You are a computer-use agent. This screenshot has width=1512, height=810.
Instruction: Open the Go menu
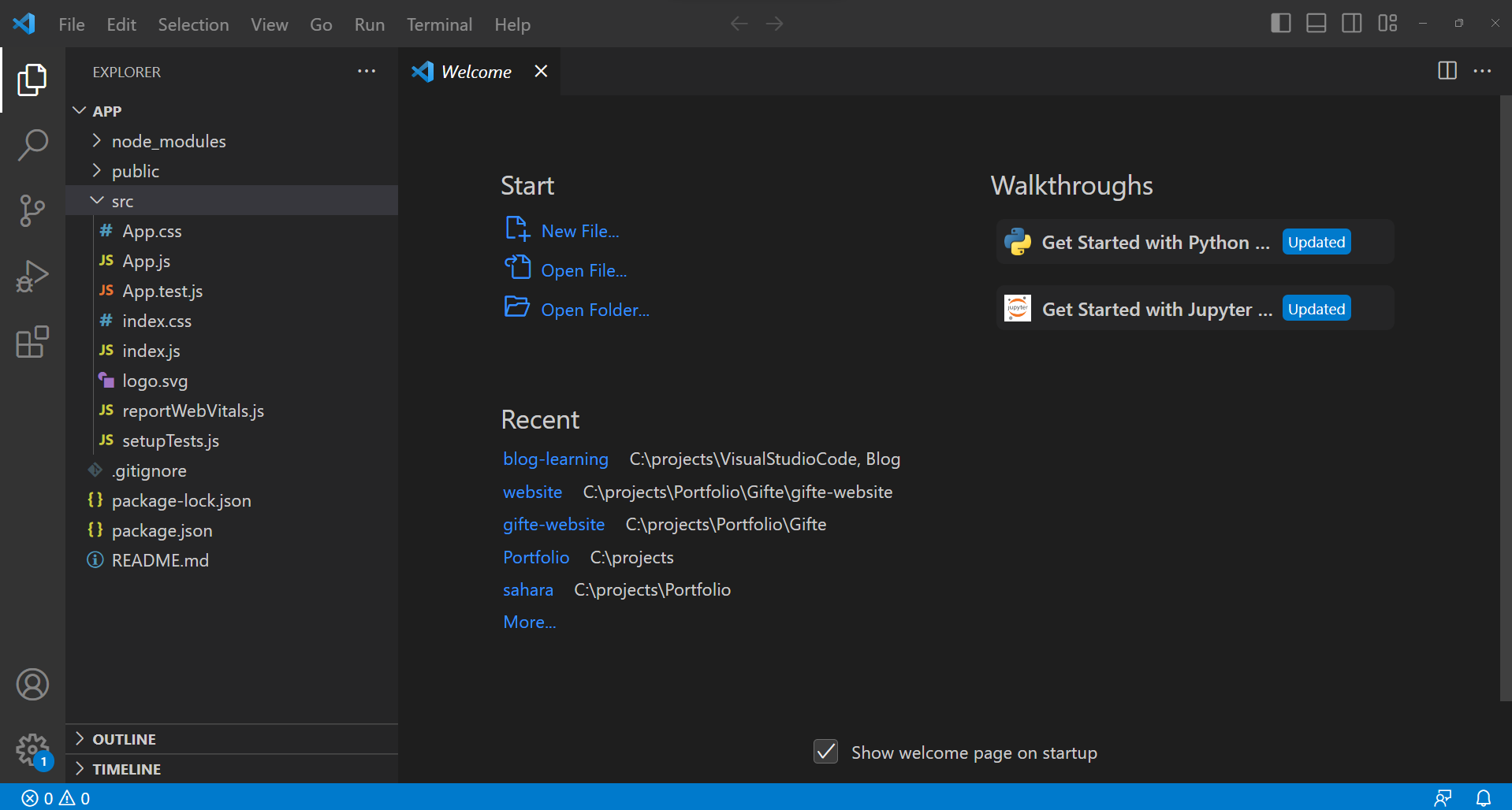coord(321,24)
